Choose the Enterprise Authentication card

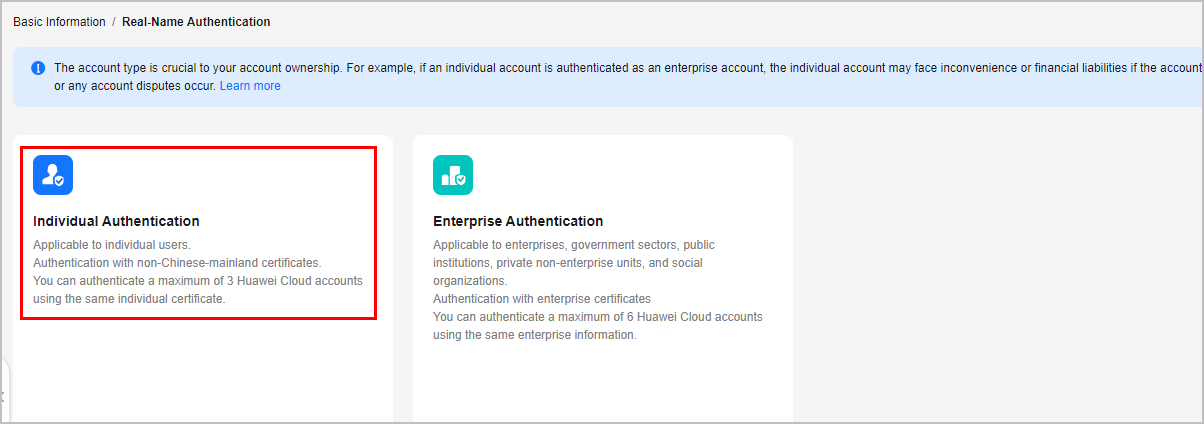[x=603, y=279]
